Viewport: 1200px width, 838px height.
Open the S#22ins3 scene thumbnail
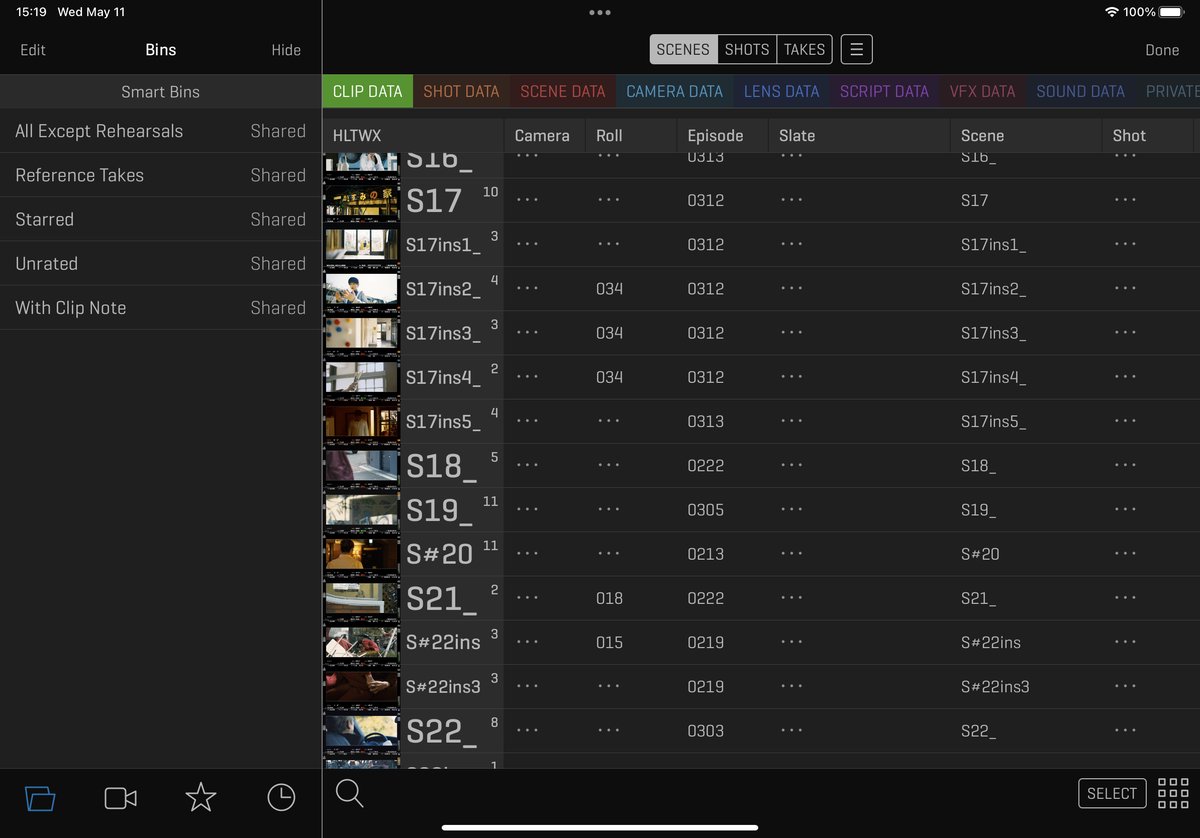361,686
